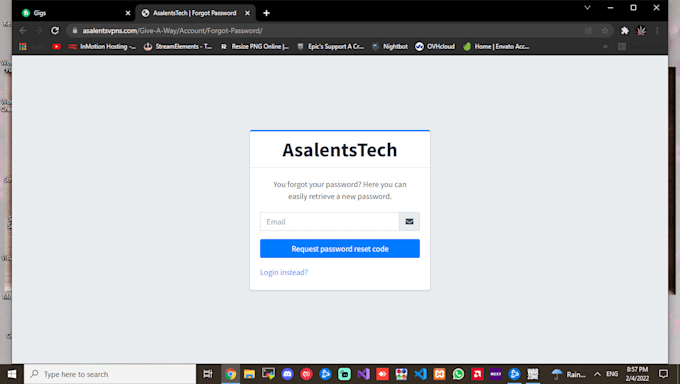Open InMotion Hosting bookmark
The height and width of the screenshot is (384, 680).
(x=102, y=46)
